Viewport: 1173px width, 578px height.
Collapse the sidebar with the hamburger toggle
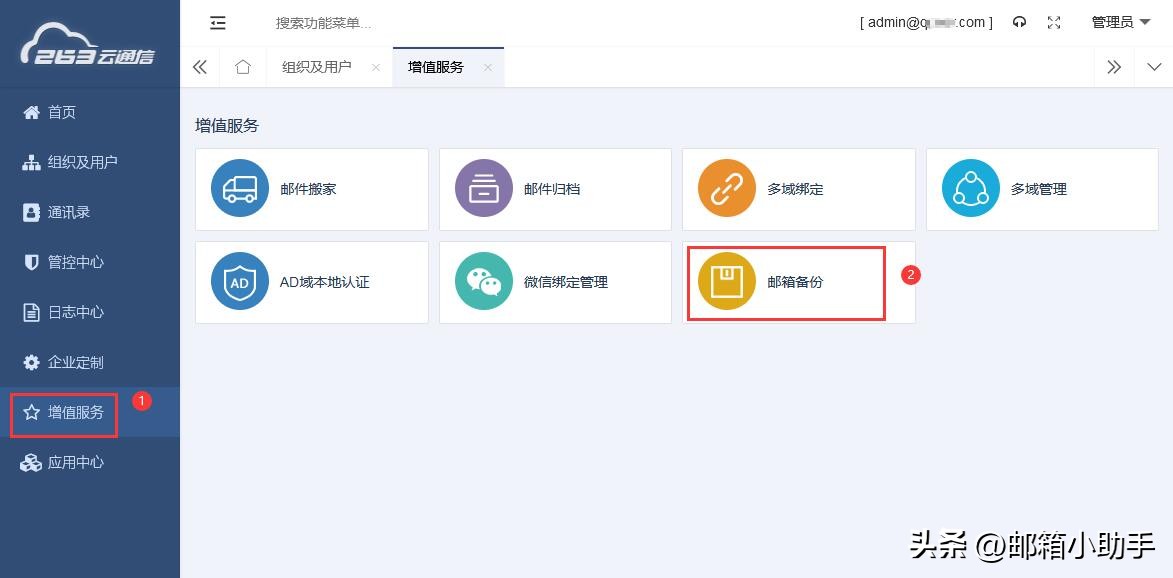pos(218,22)
